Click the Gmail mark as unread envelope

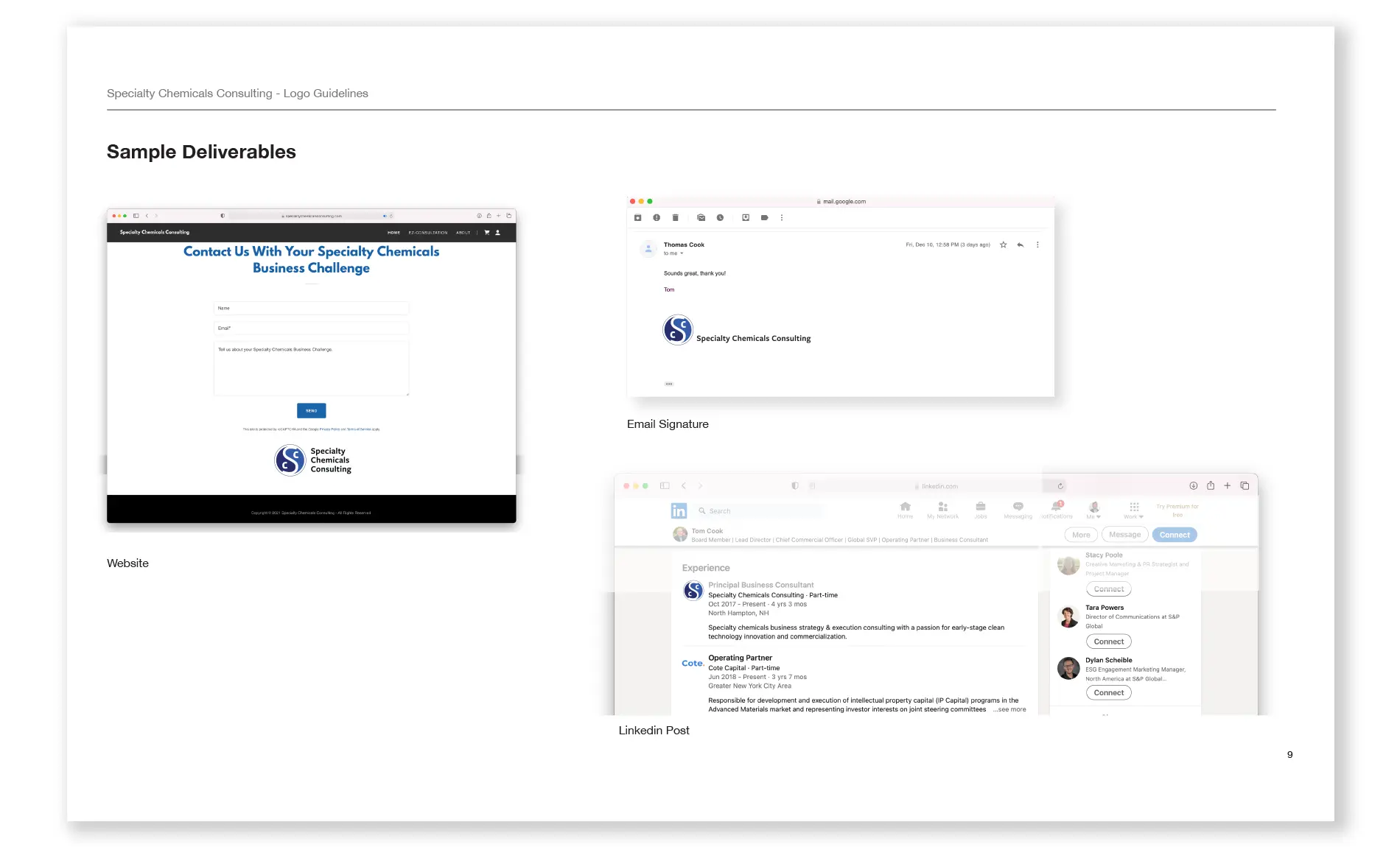701,218
